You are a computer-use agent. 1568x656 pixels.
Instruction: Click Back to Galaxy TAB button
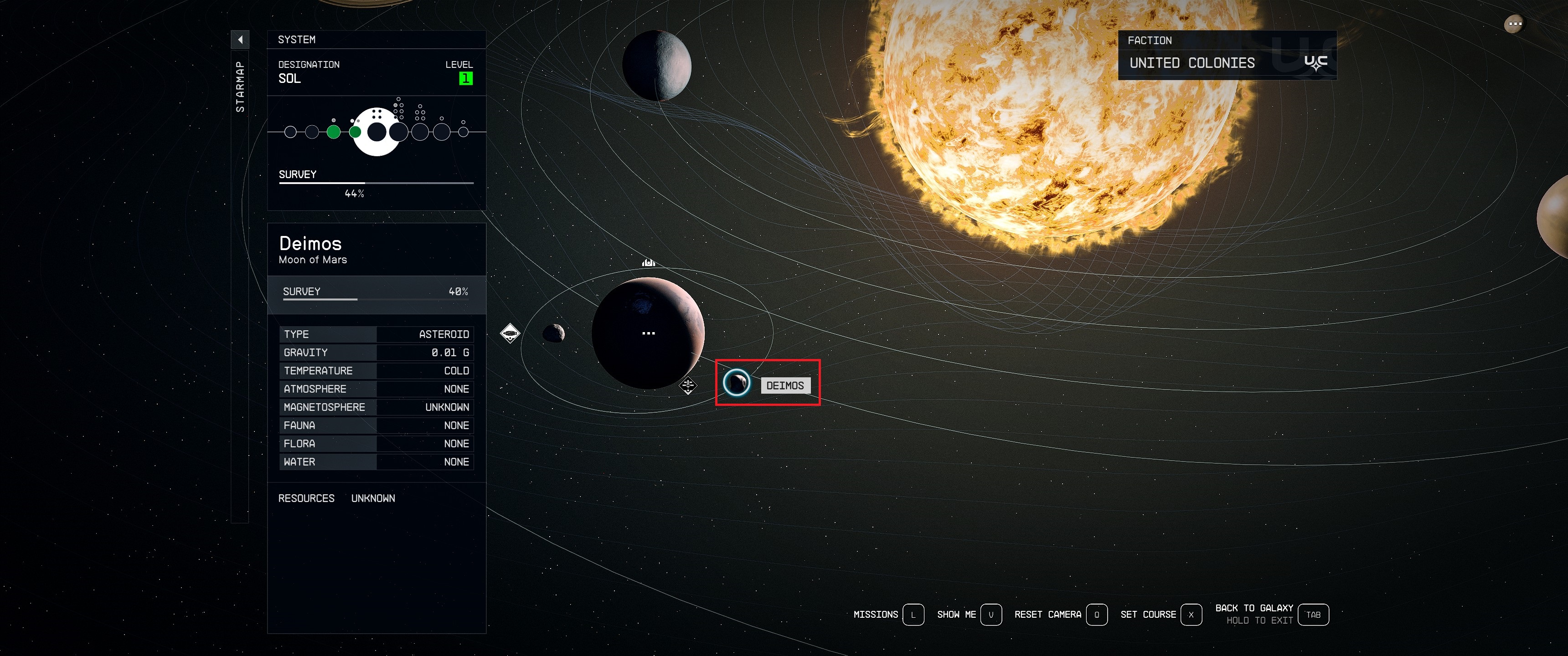[1313, 615]
